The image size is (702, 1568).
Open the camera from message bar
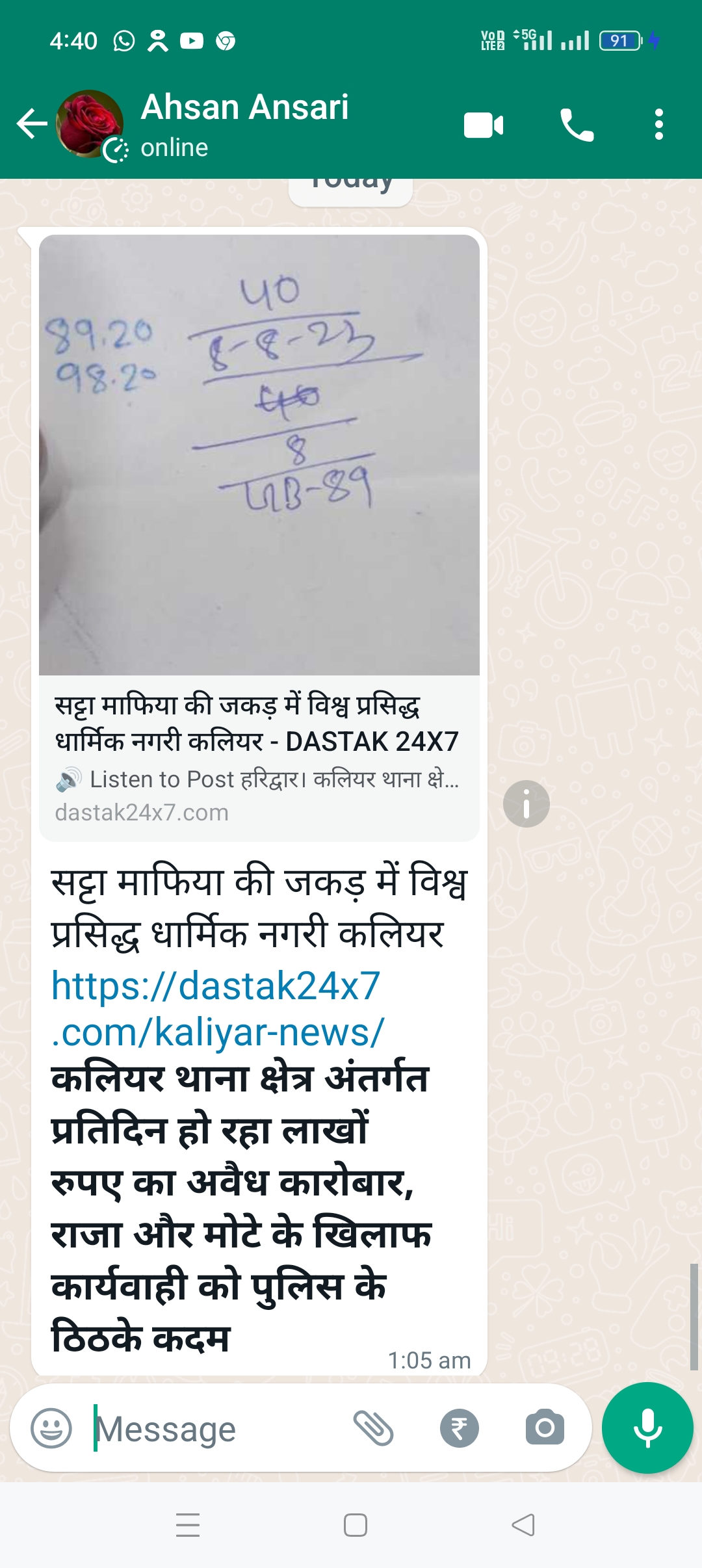545,1428
